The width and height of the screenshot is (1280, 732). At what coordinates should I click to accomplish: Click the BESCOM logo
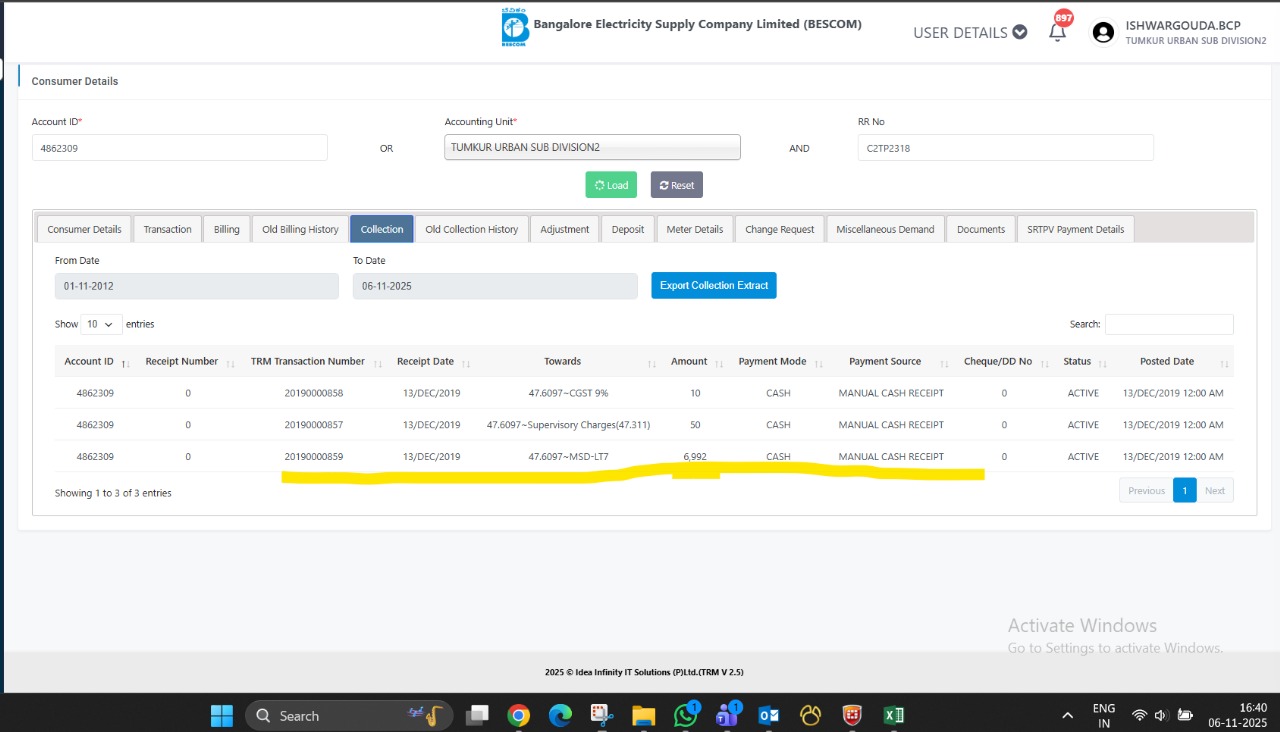pyautogui.click(x=515, y=28)
